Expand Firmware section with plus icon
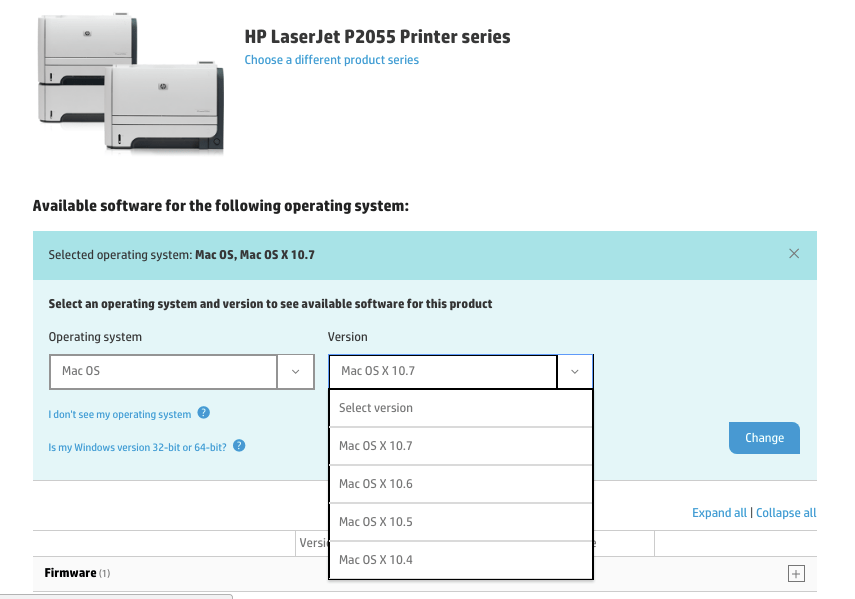 coord(796,573)
